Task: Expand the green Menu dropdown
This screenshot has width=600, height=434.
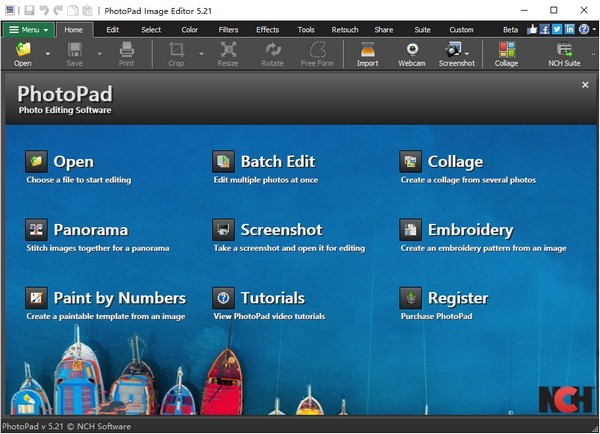Action: (x=28, y=30)
